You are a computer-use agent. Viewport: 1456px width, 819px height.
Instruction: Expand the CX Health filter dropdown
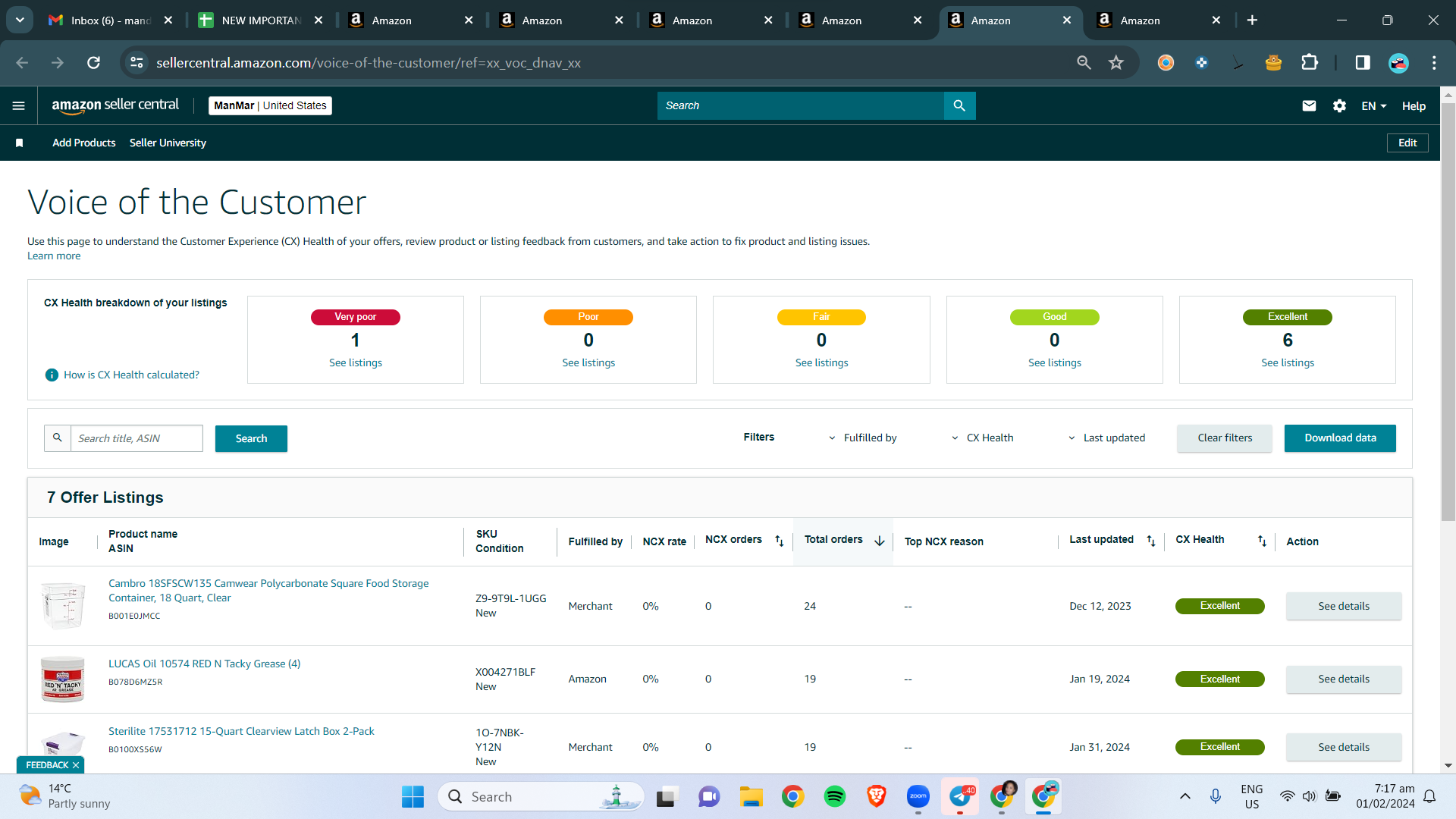982,438
